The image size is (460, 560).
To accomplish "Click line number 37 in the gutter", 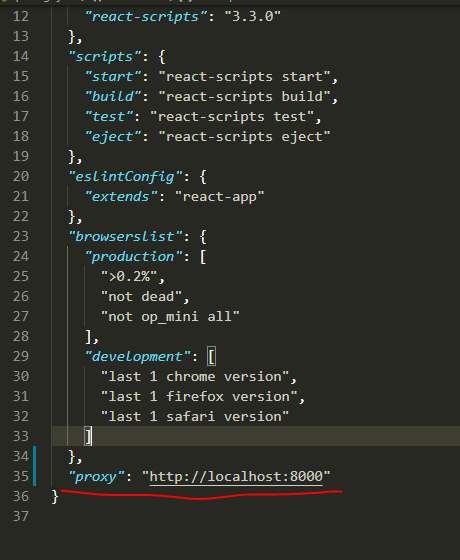I will click(21, 516).
